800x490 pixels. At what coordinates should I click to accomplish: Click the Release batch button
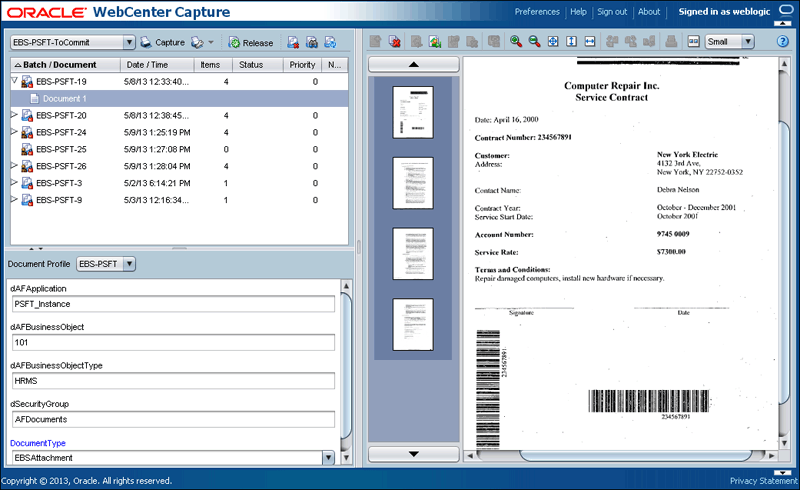[x=251, y=43]
